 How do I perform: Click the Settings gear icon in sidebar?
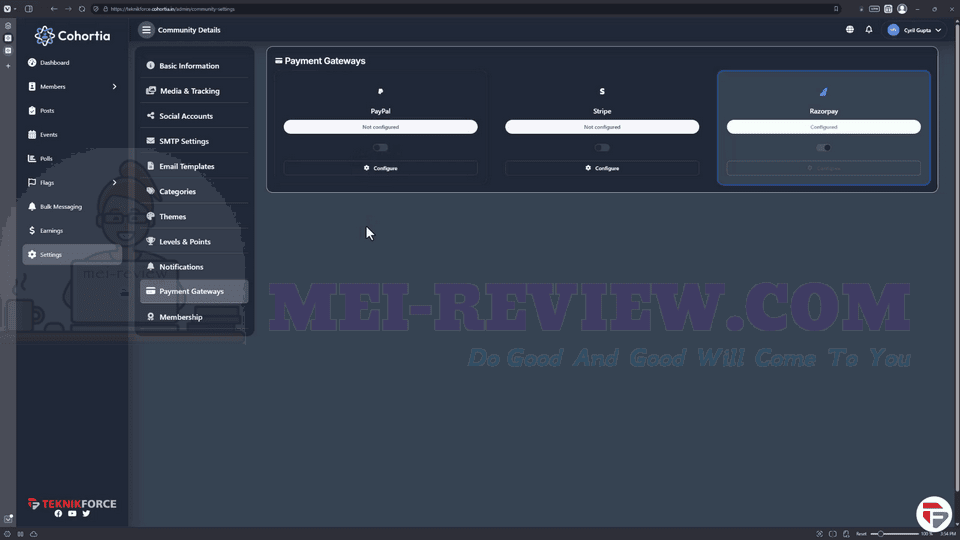coord(32,255)
